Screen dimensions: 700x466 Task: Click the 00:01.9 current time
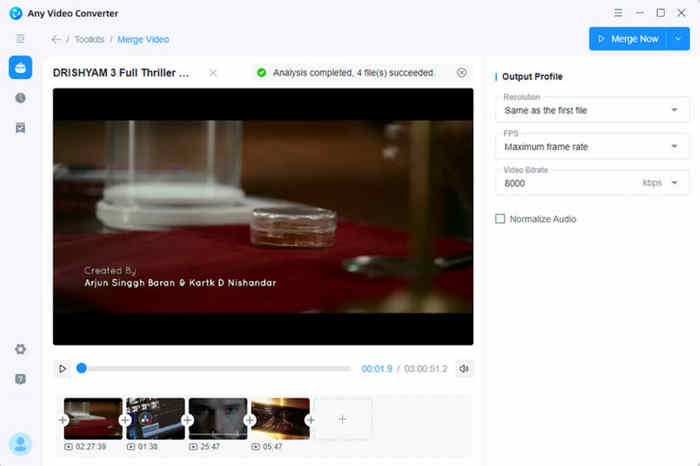coord(376,369)
